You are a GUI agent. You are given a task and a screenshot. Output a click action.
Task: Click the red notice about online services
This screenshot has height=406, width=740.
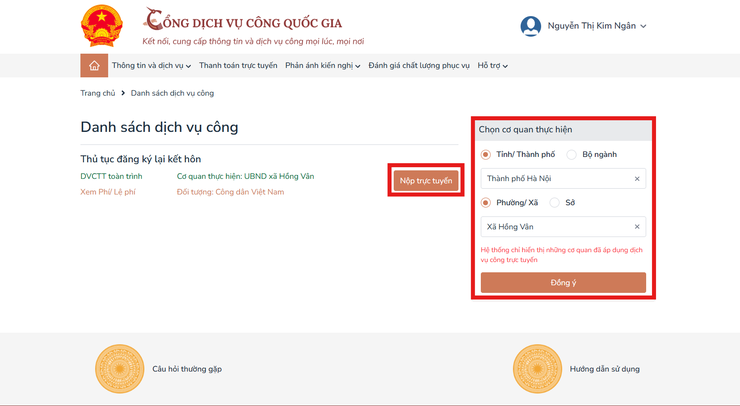pos(562,254)
